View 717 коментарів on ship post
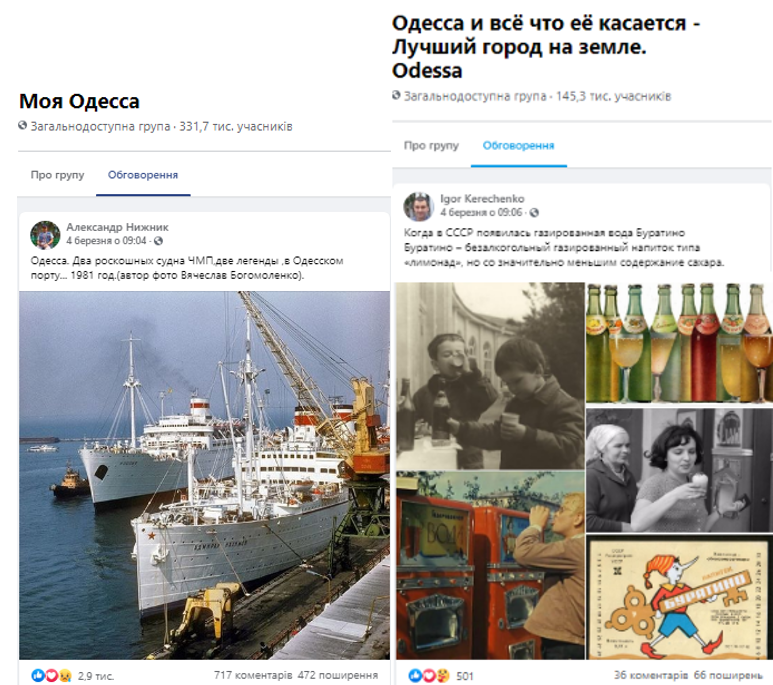773x685 pixels. point(253,675)
